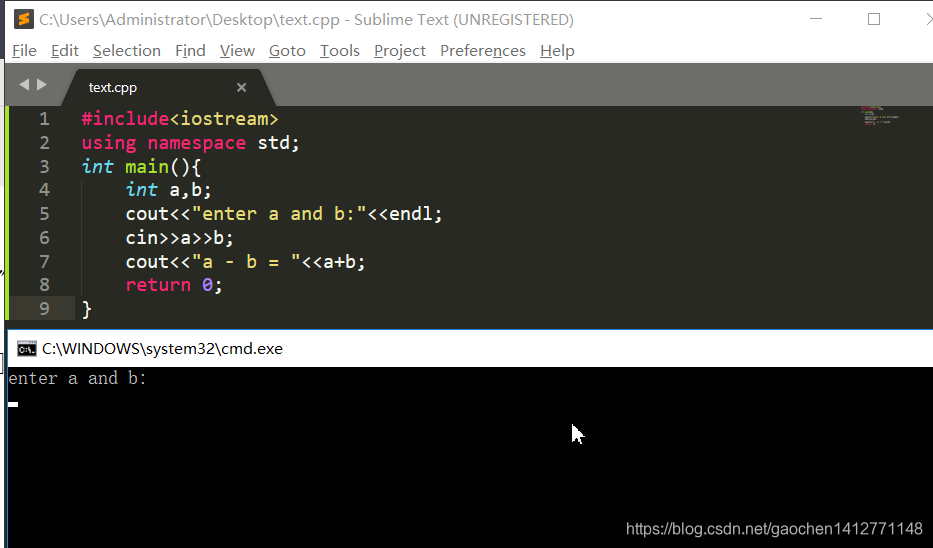Open the Tools menu

(340, 51)
